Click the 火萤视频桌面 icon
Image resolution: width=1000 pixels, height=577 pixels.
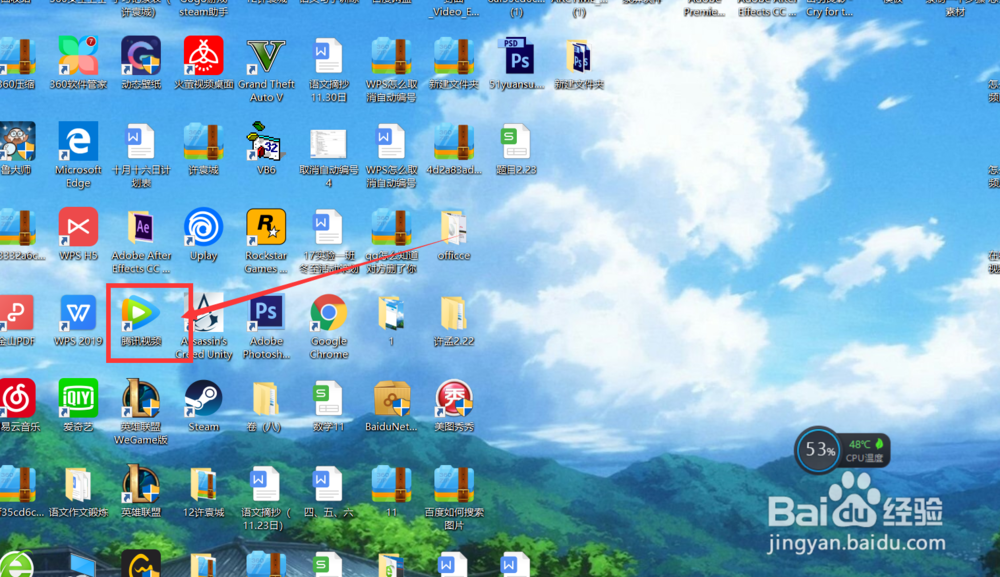203,55
